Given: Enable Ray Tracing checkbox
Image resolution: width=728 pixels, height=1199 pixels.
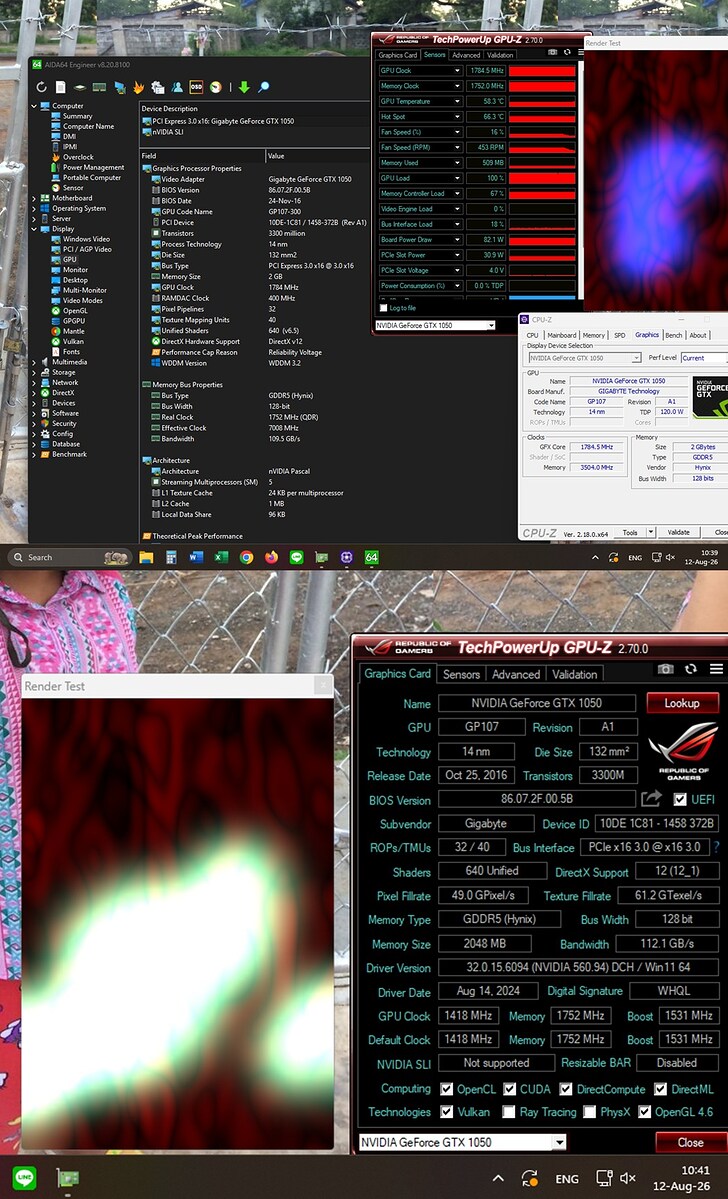Looking at the screenshot, I should pyautogui.click(x=509, y=1112).
